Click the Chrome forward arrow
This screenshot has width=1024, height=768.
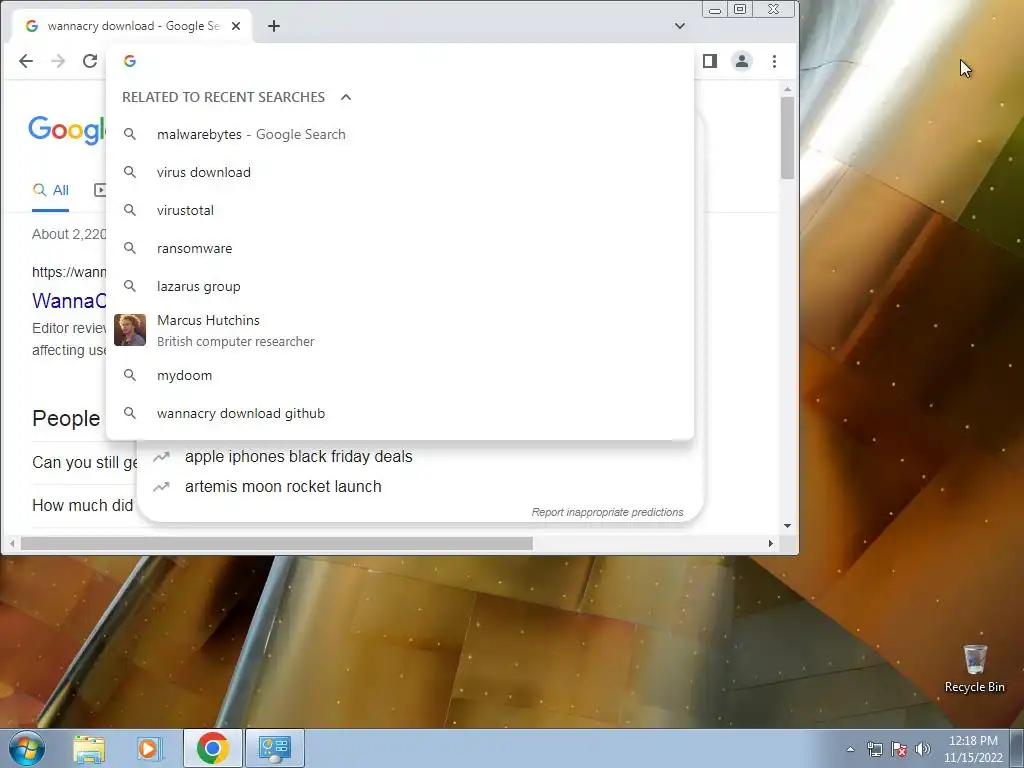(58, 61)
